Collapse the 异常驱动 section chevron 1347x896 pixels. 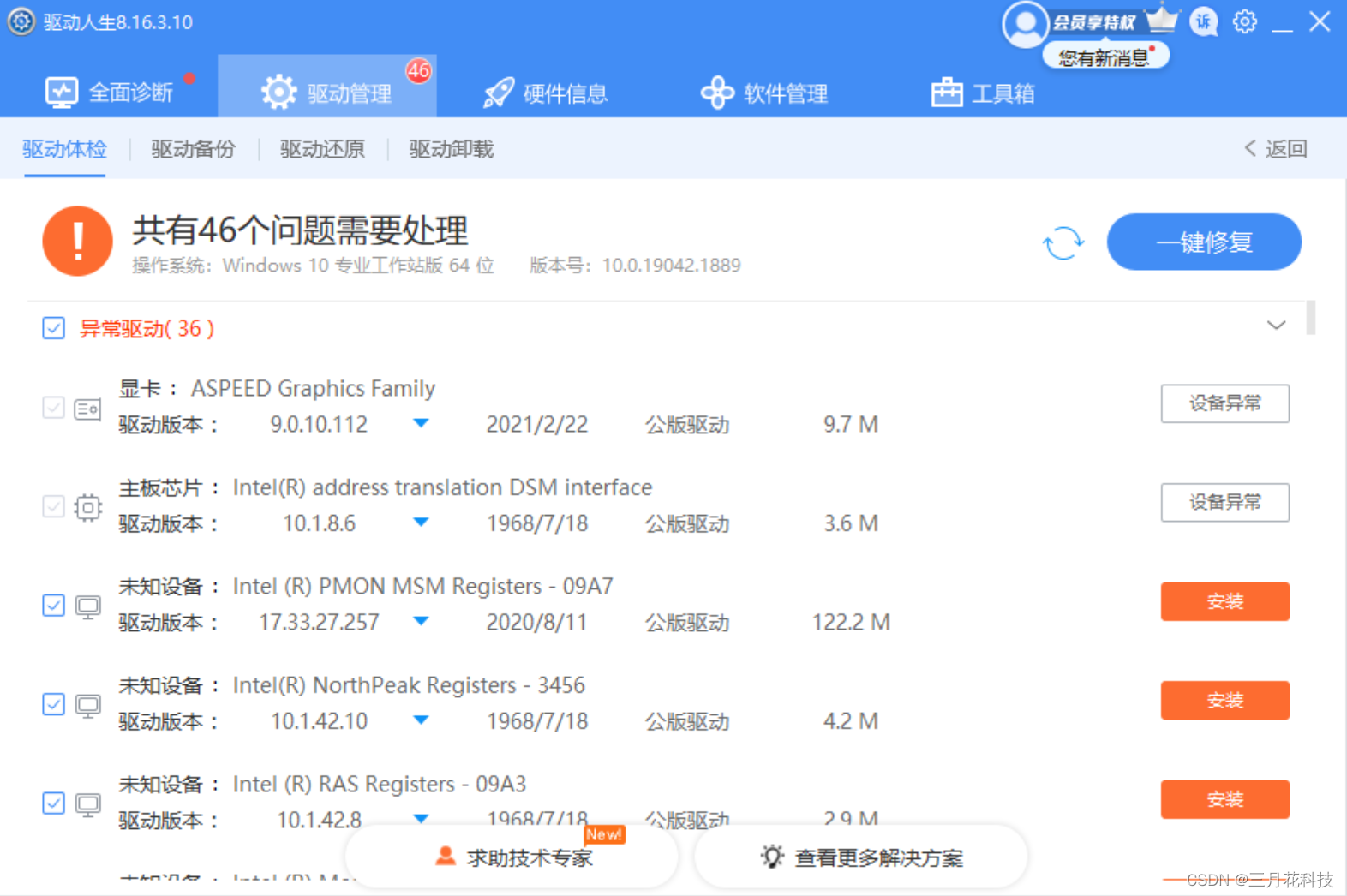1276,326
